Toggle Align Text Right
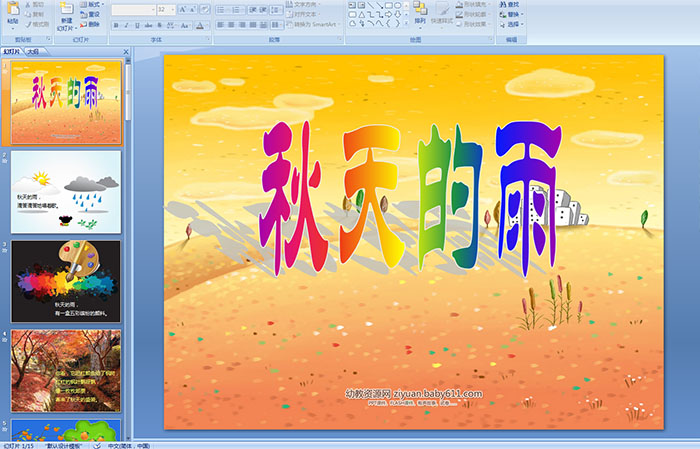This screenshot has height=449, width=700. click(242, 25)
